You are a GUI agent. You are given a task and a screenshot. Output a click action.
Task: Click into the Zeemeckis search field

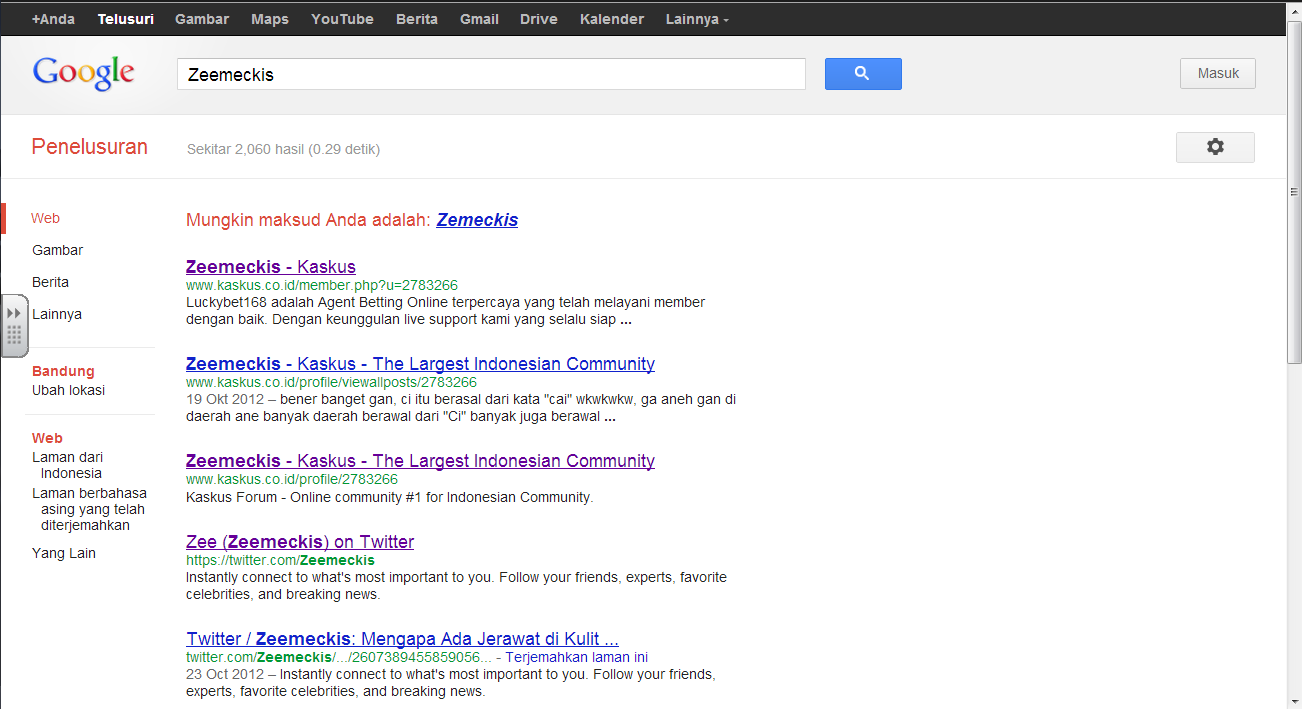[491, 74]
